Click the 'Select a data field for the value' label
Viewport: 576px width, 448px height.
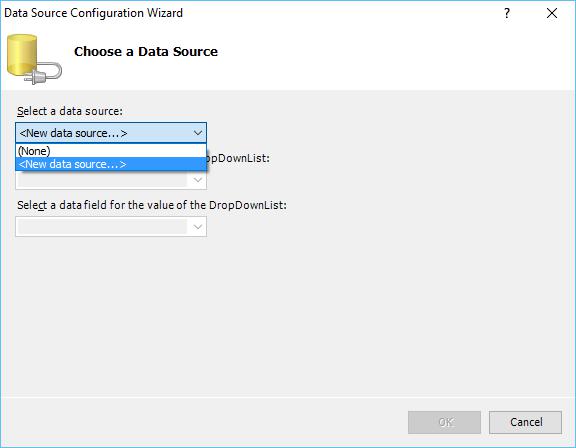(x=152, y=205)
